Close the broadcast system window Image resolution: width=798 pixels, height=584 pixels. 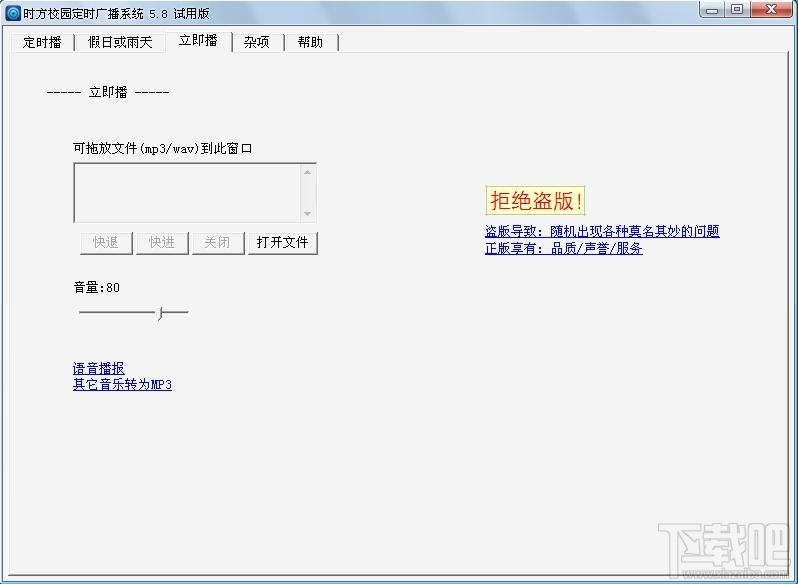click(x=772, y=10)
